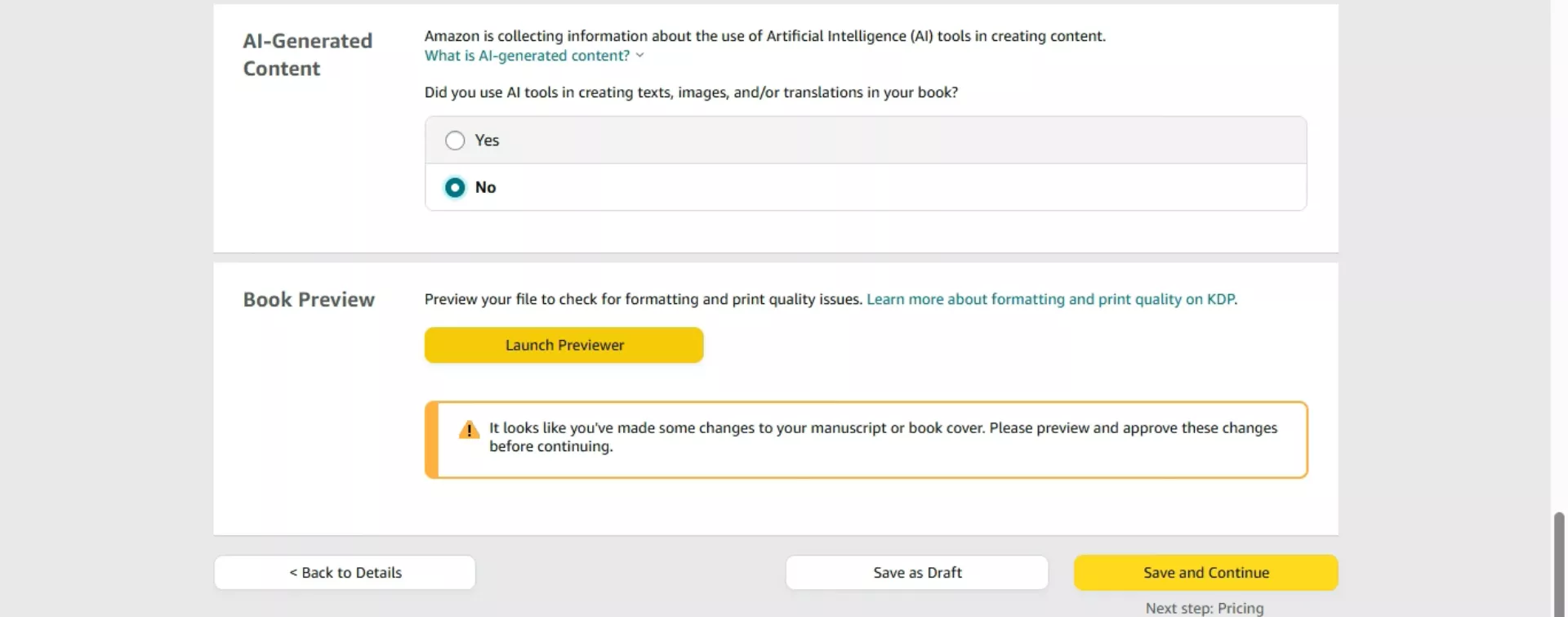Click the scrollbar track above the thumb
This screenshot has height=617, width=1568.
click(1558, 245)
